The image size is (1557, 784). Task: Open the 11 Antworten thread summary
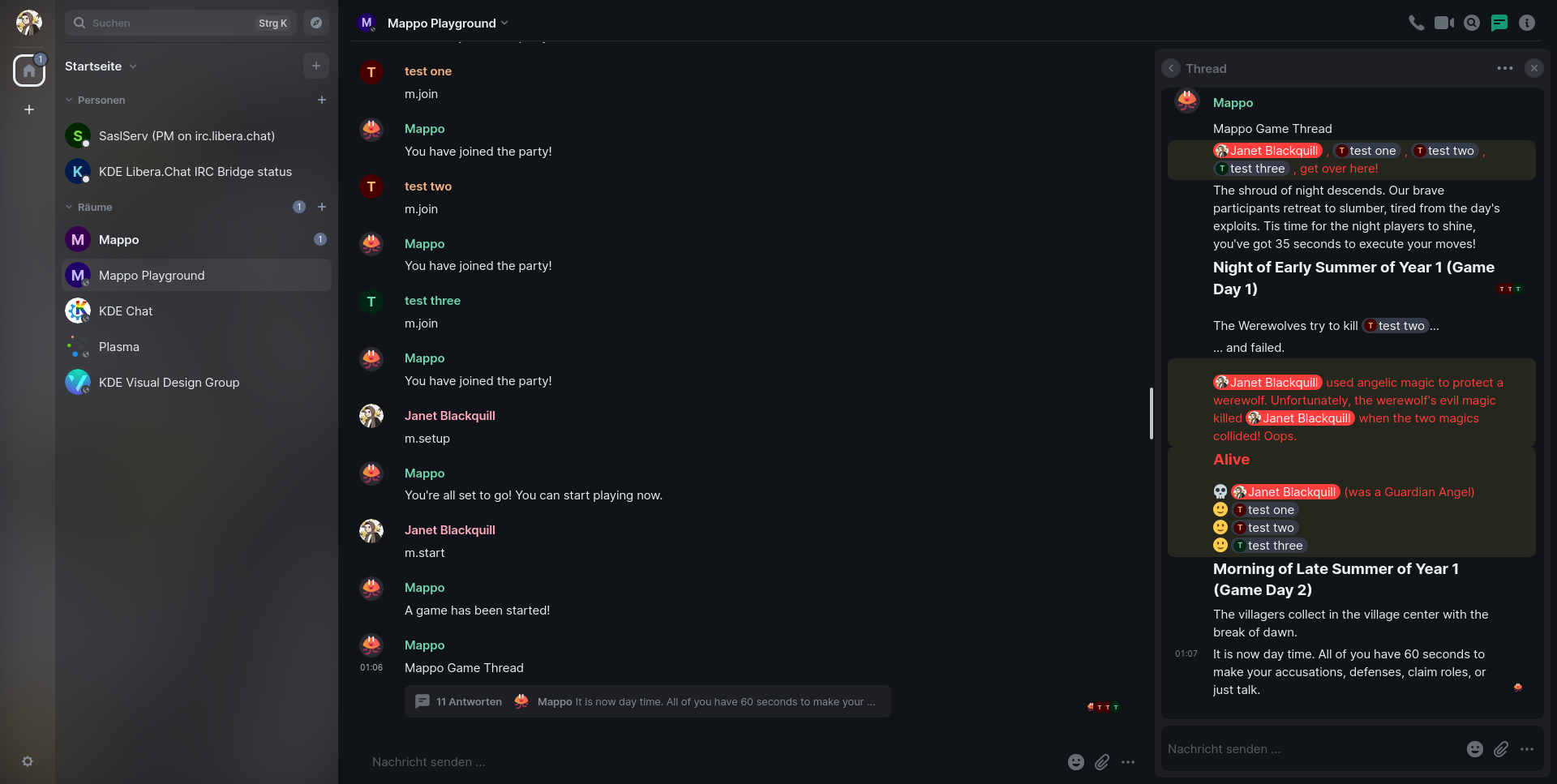(x=470, y=702)
